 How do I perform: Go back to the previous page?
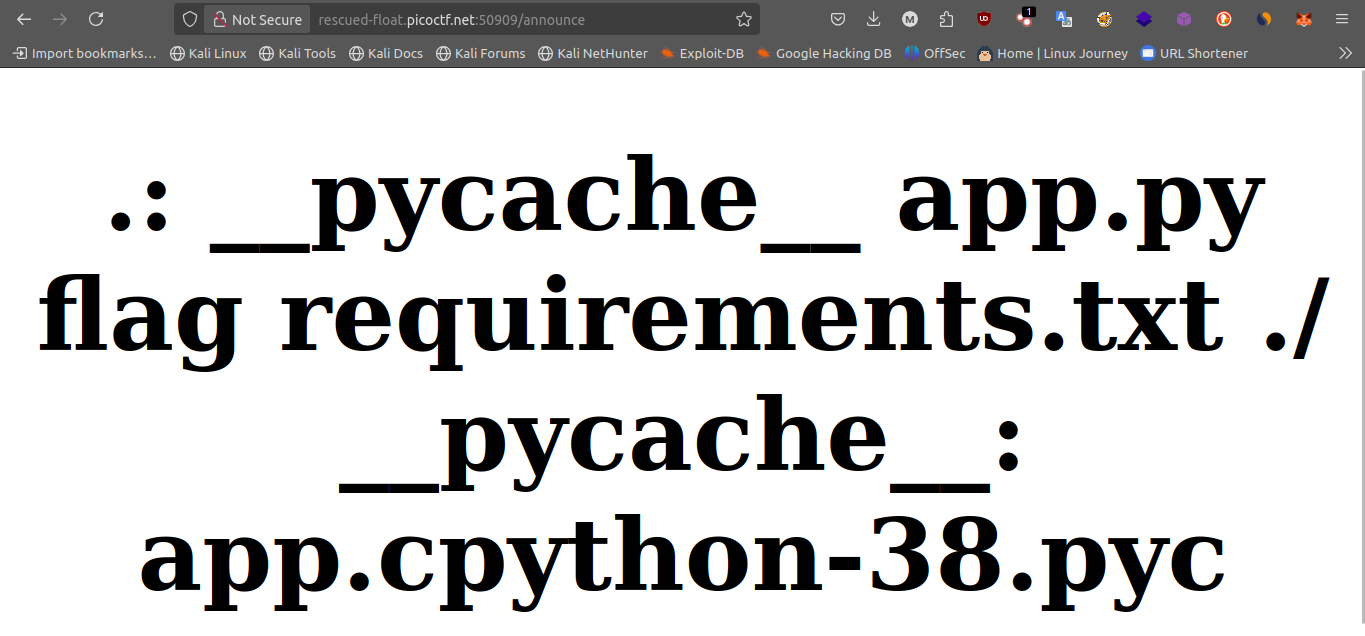[24, 19]
